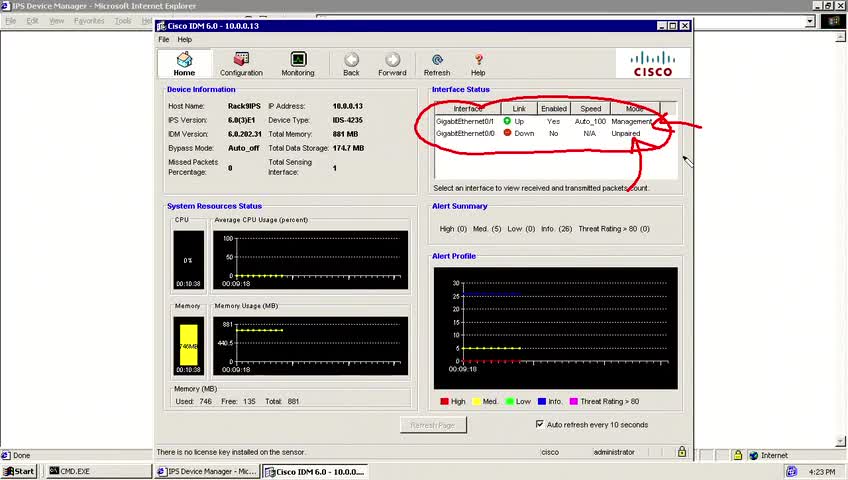Click the lock icon in IDM status bar
Viewport: 848px width, 480px height.
(681, 451)
